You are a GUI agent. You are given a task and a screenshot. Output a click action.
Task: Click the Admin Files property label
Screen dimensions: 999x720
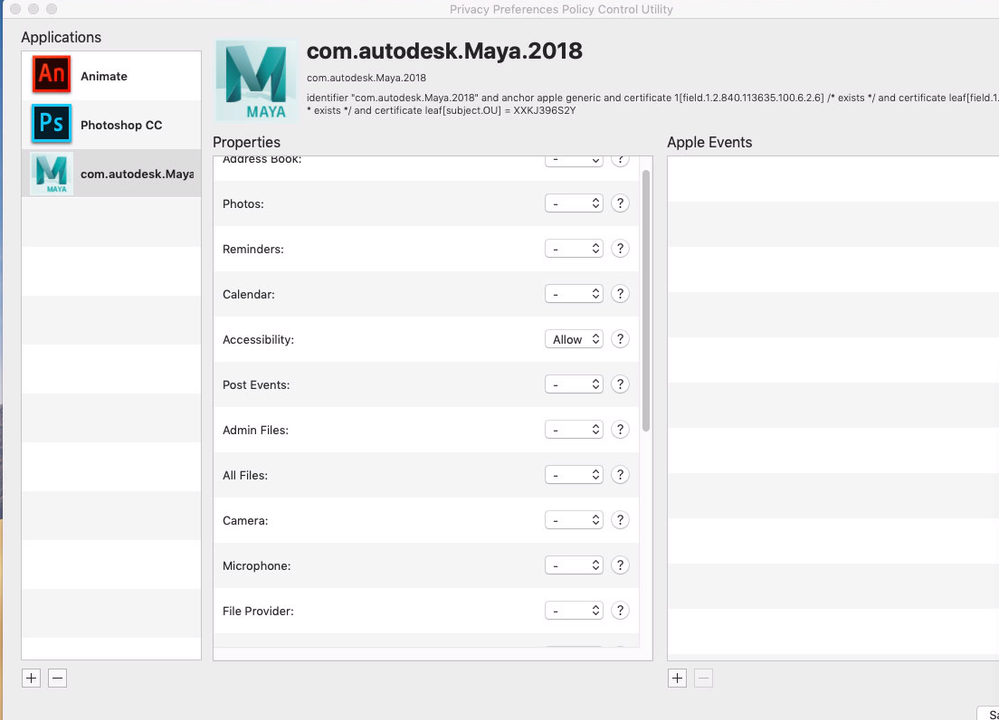point(255,430)
